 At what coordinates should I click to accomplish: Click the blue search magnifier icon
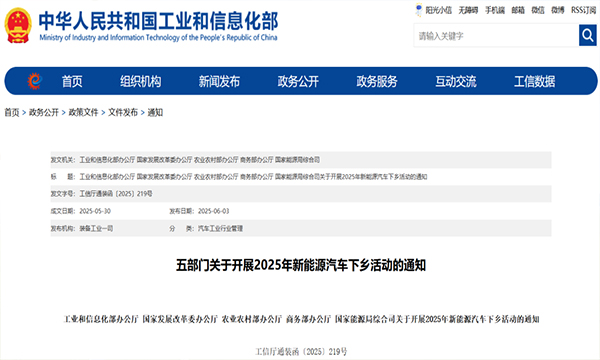coord(587,35)
